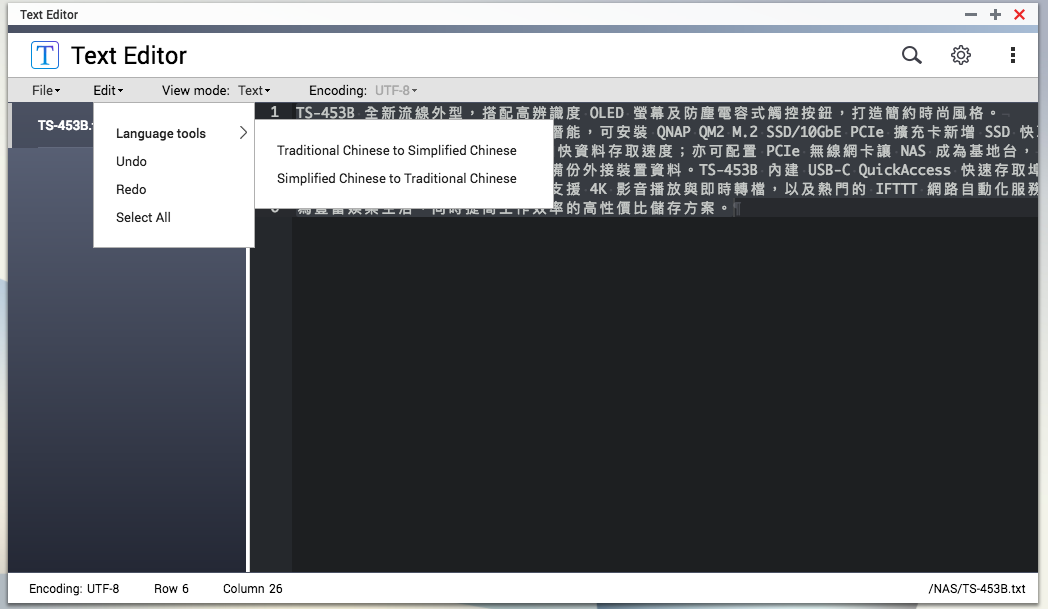Open the View mode Text dropdown
The height and width of the screenshot is (609, 1048).
click(x=254, y=90)
